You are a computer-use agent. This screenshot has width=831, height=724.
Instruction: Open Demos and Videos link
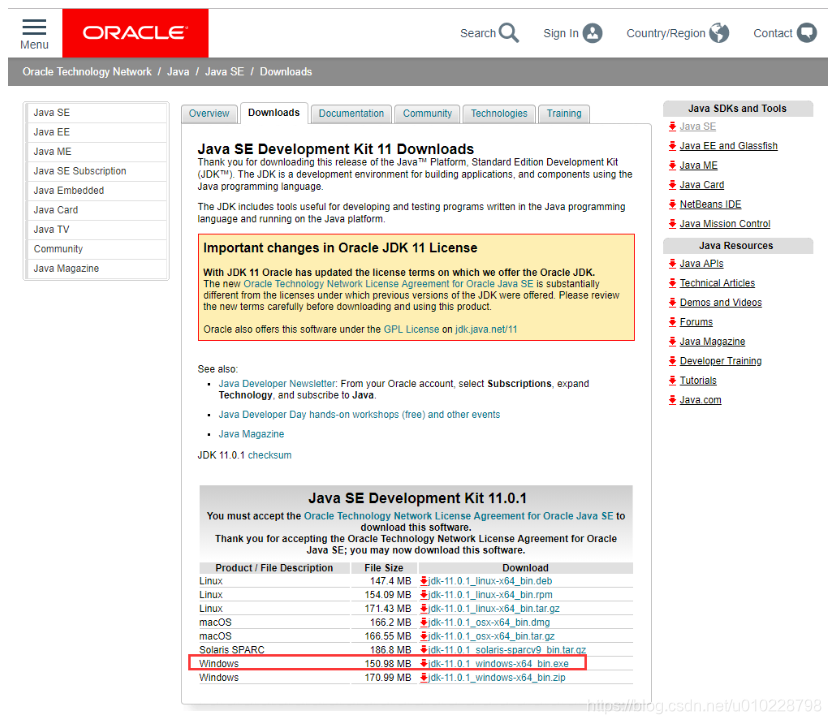(x=721, y=303)
